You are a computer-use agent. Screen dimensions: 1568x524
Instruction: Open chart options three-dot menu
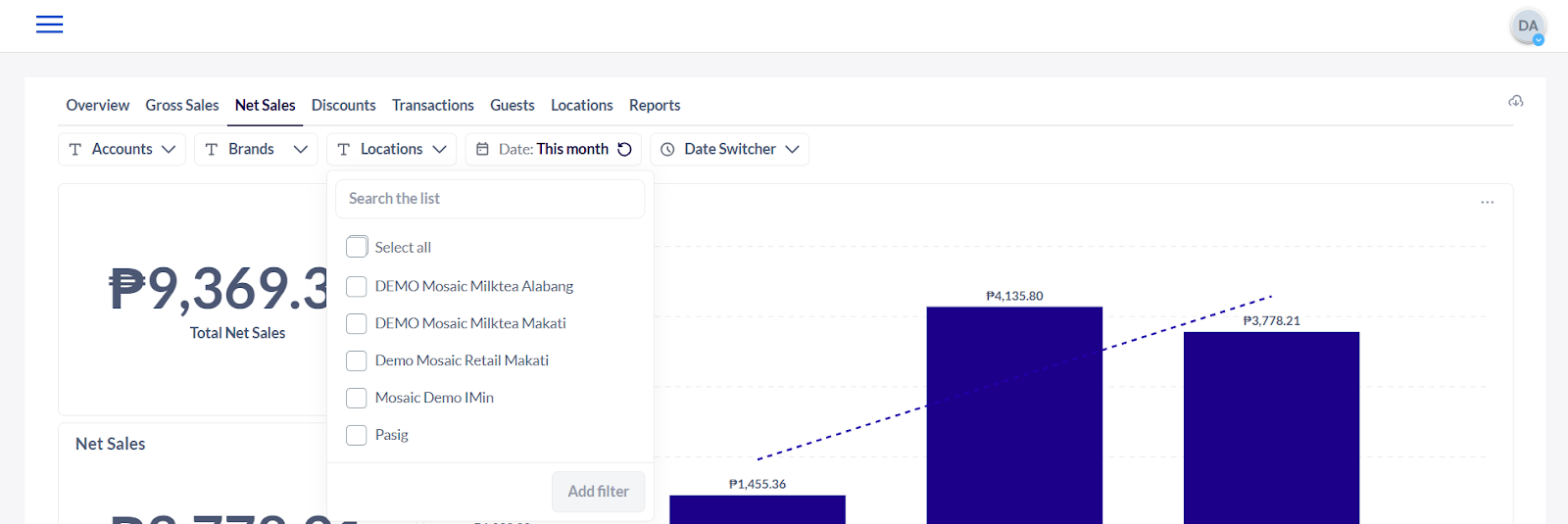click(1487, 202)
